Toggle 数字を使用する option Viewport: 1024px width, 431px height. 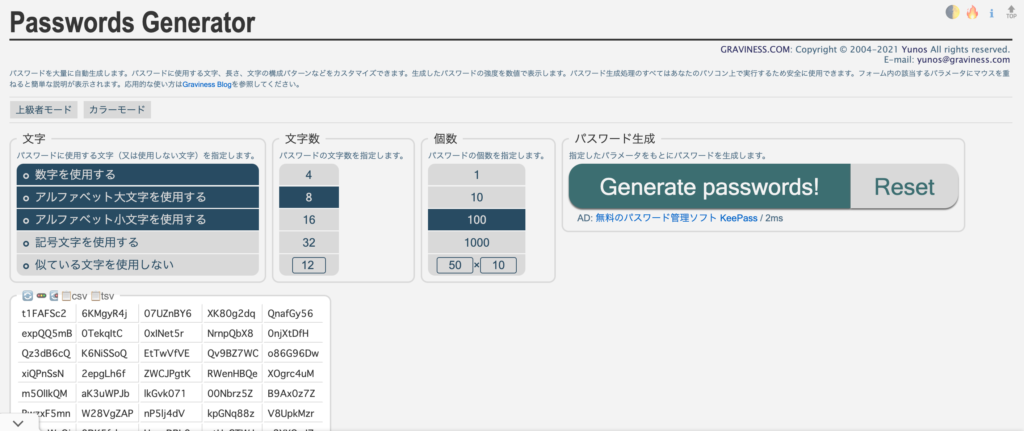[137, 175]
